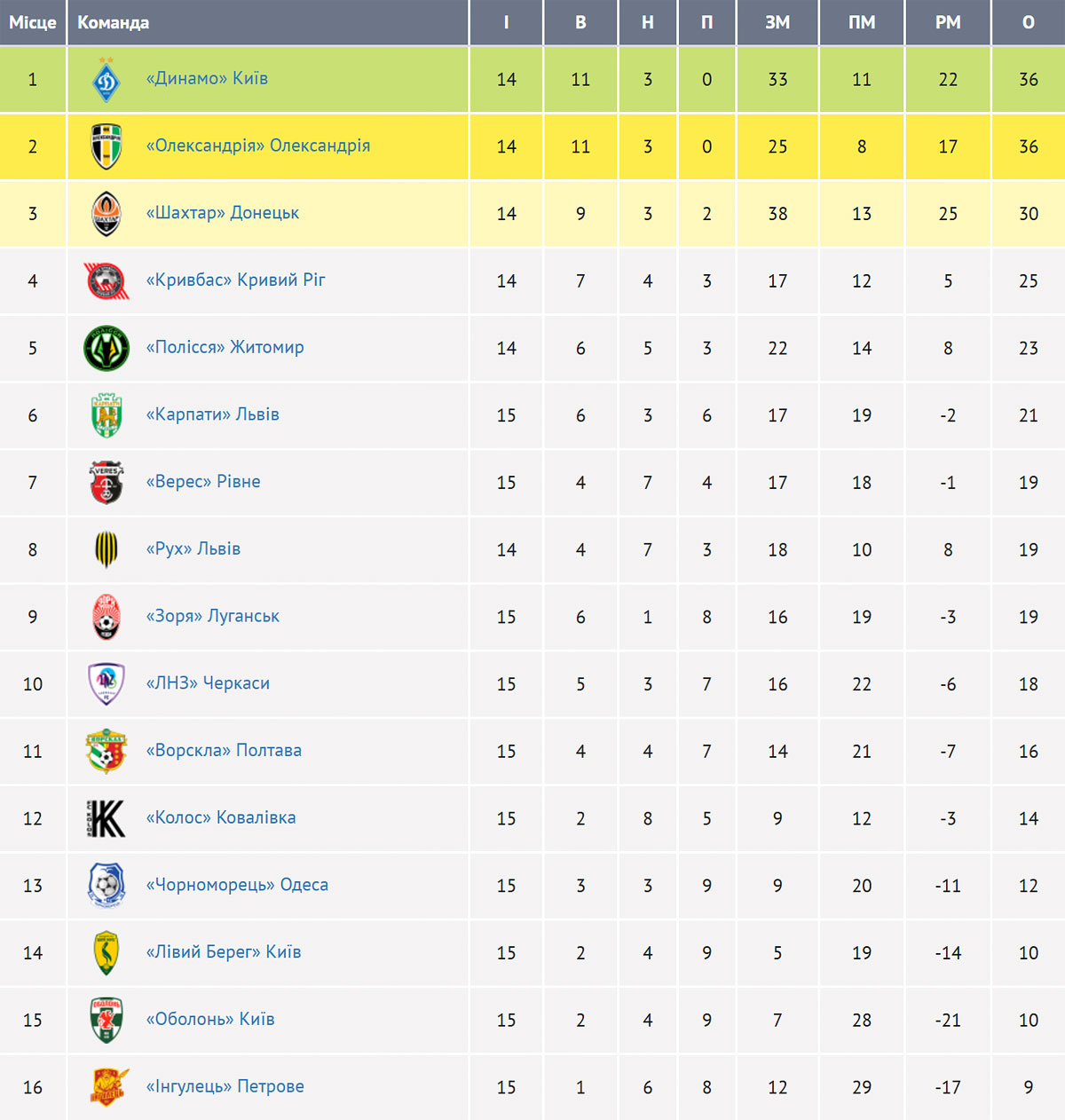The height and width of the screenshot is (1120, 1065).
Task: Click the Polissya Zhytomyr green emblem
Action: tap(106, 348)
